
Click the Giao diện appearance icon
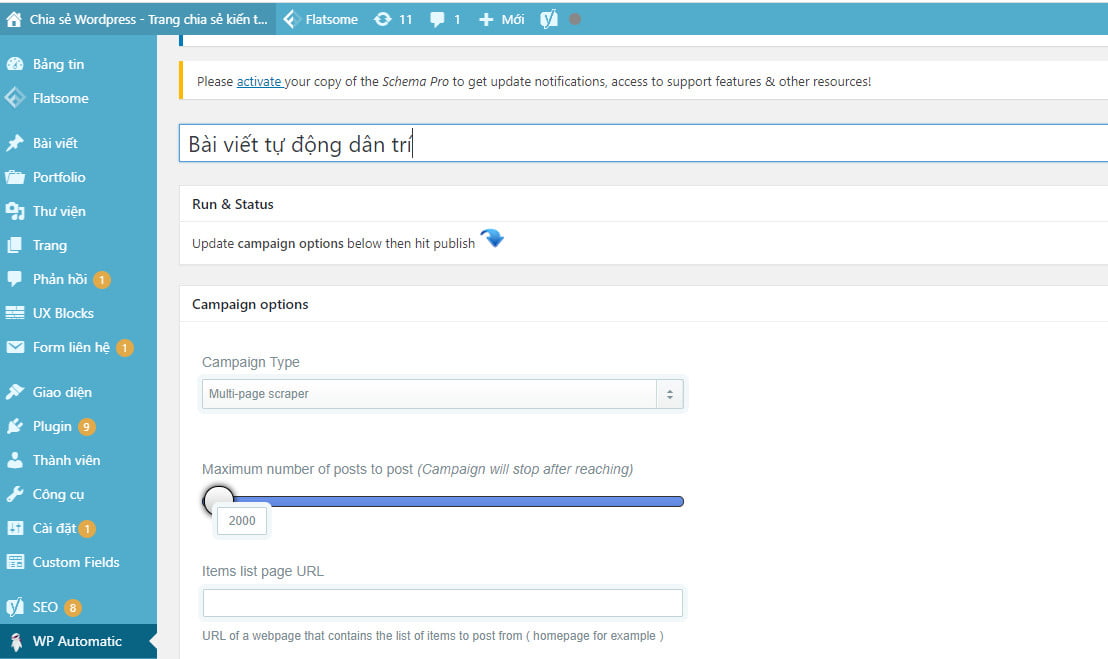point(14,392)
